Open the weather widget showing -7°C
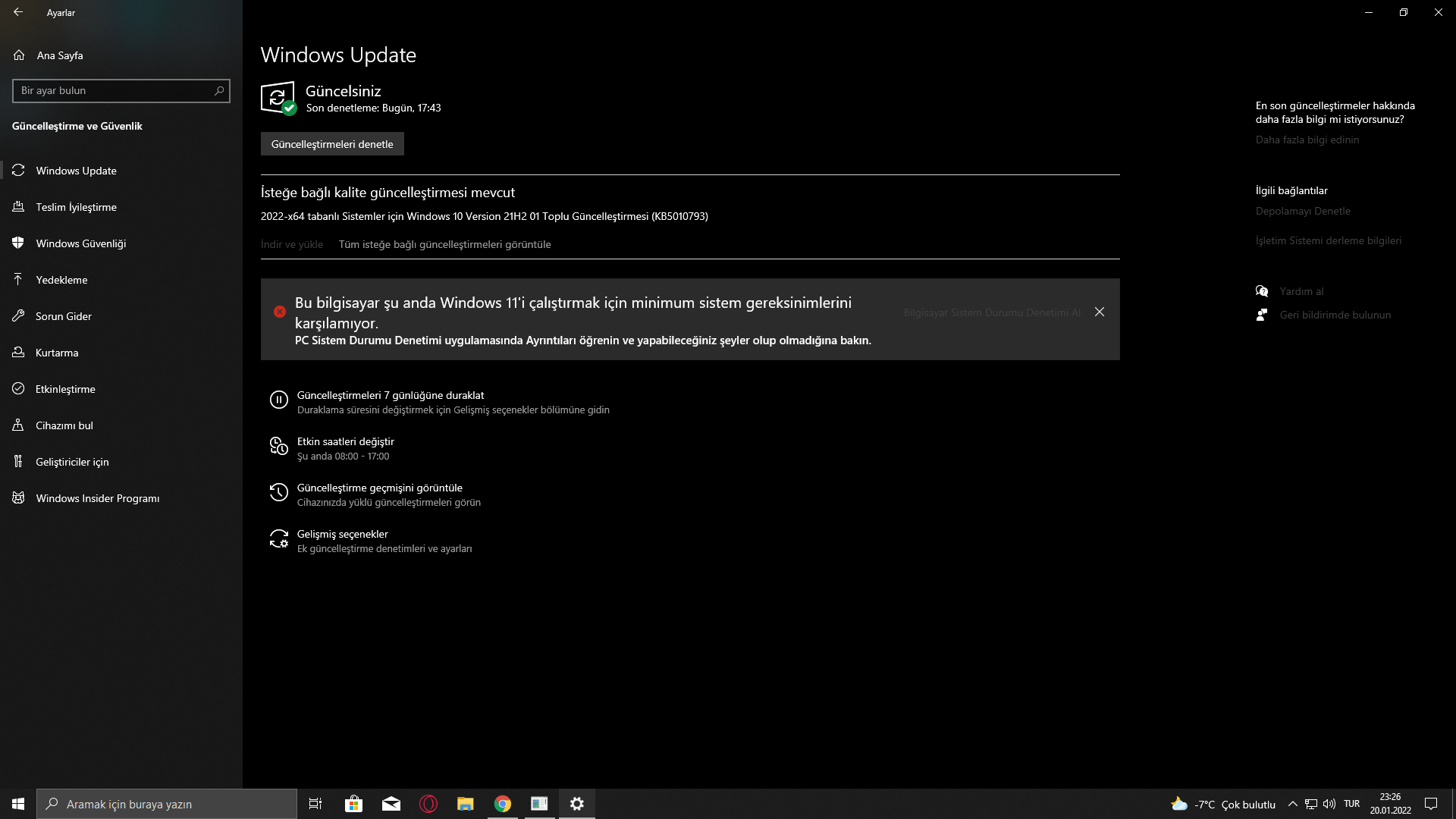 point(1223,804)
